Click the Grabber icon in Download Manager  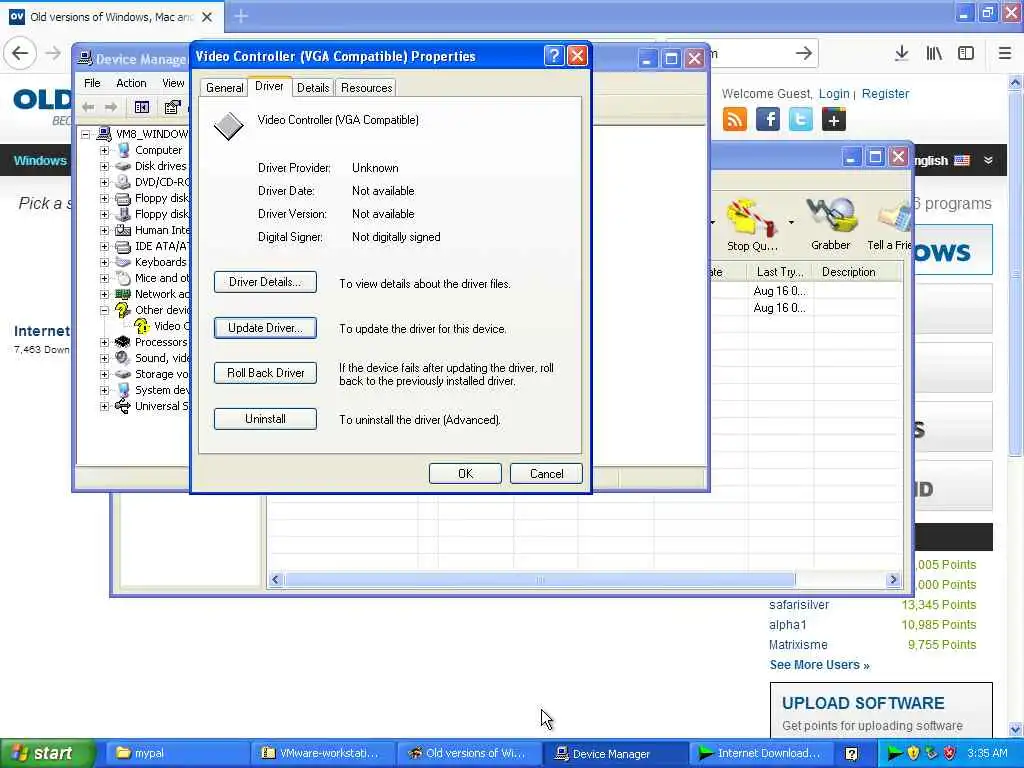click(831, 225)
